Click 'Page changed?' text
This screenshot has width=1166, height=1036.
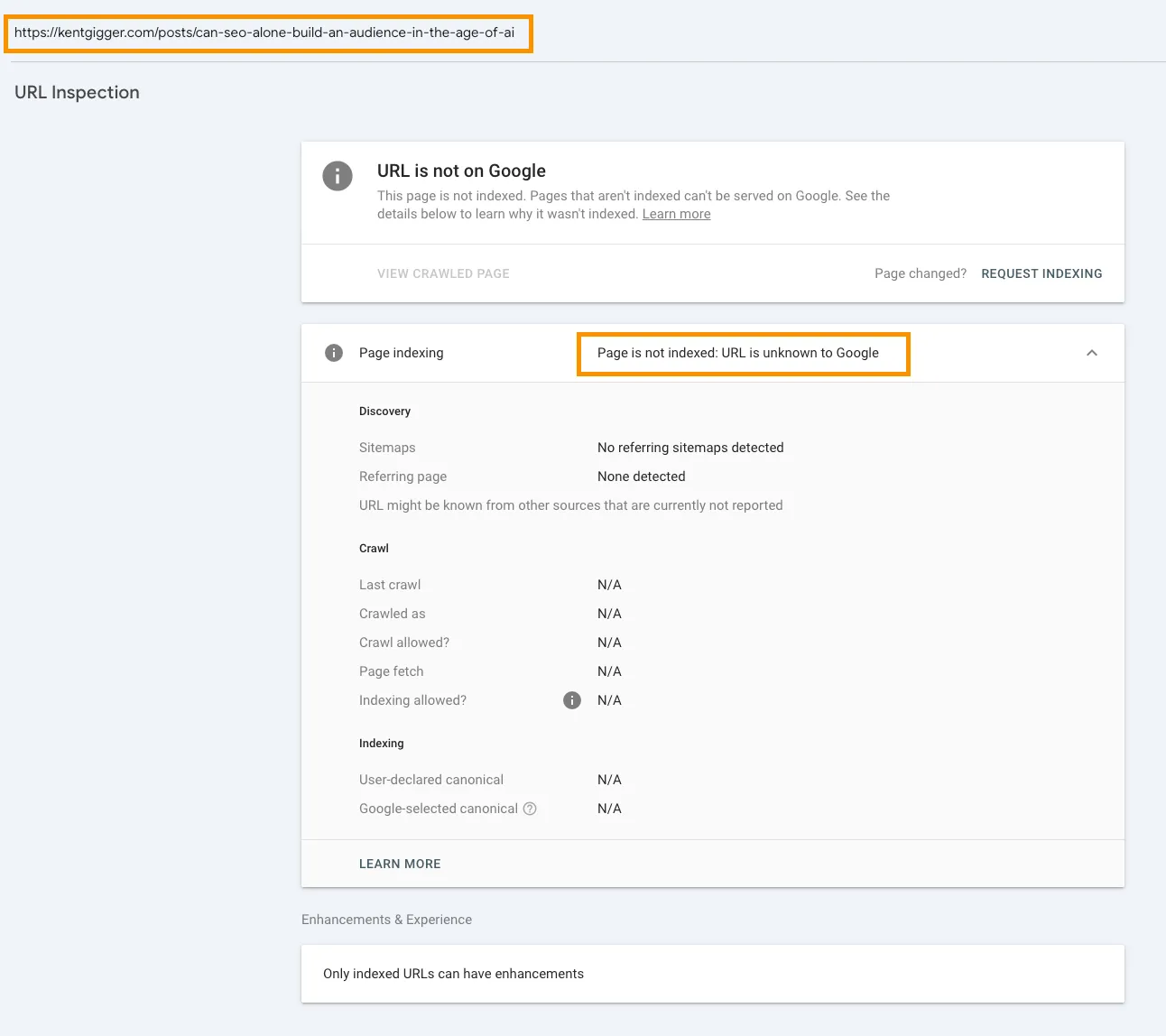[x=921, y=273]
